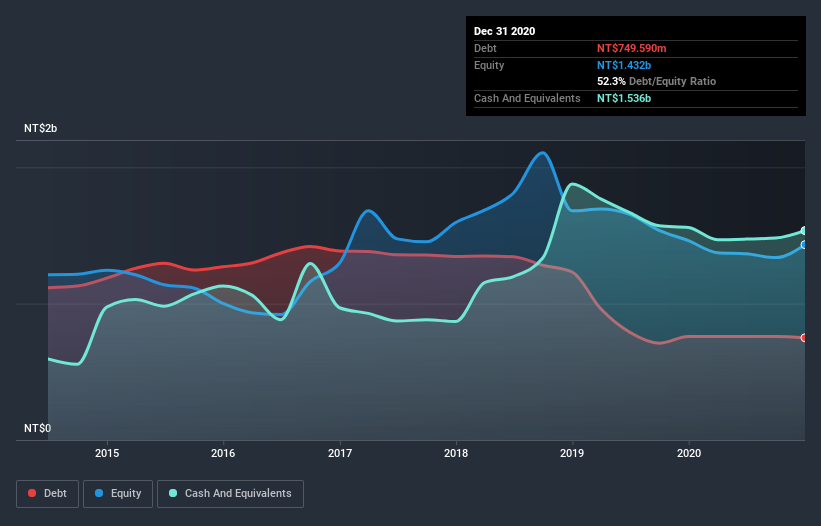Screen dimensions: 821x526
Task: Toggle the Debt legend button
Action: pyautogui.click(x=47, y=494)
